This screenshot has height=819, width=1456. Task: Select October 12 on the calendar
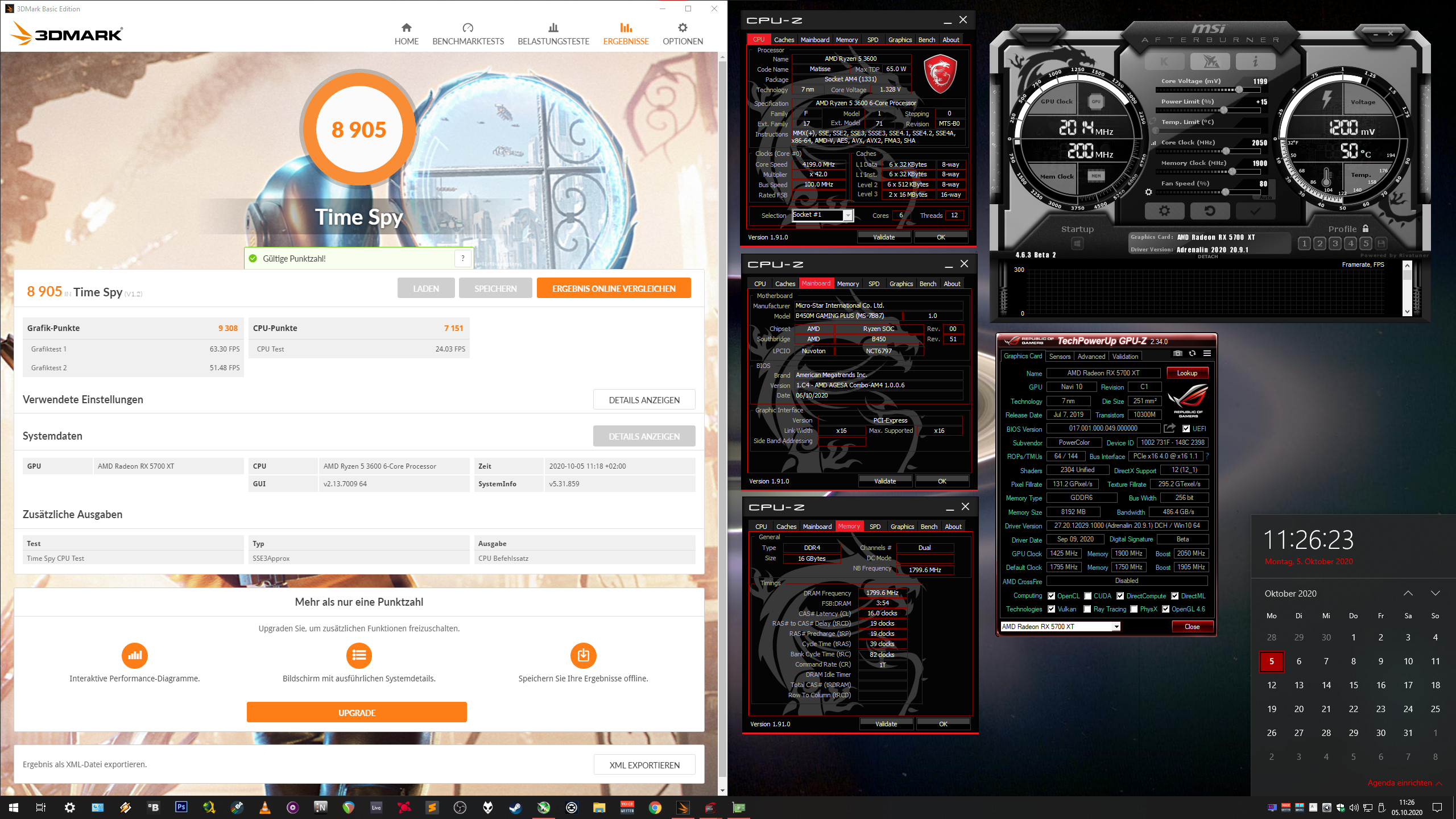click(1272, 685)
